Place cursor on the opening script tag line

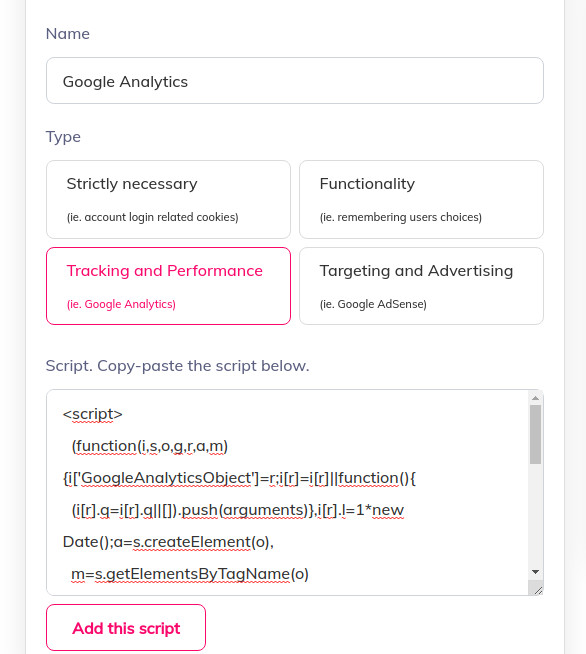coord(93,414)
